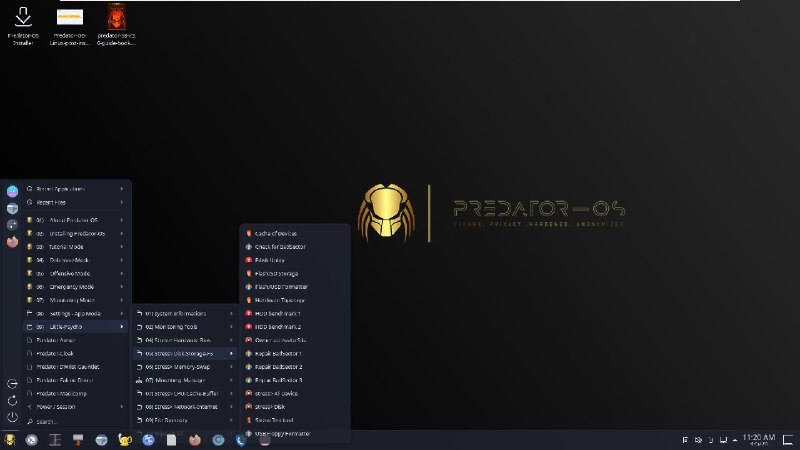Expand the 07) Monitoring Mode submenu arrow

click(122, 300)
